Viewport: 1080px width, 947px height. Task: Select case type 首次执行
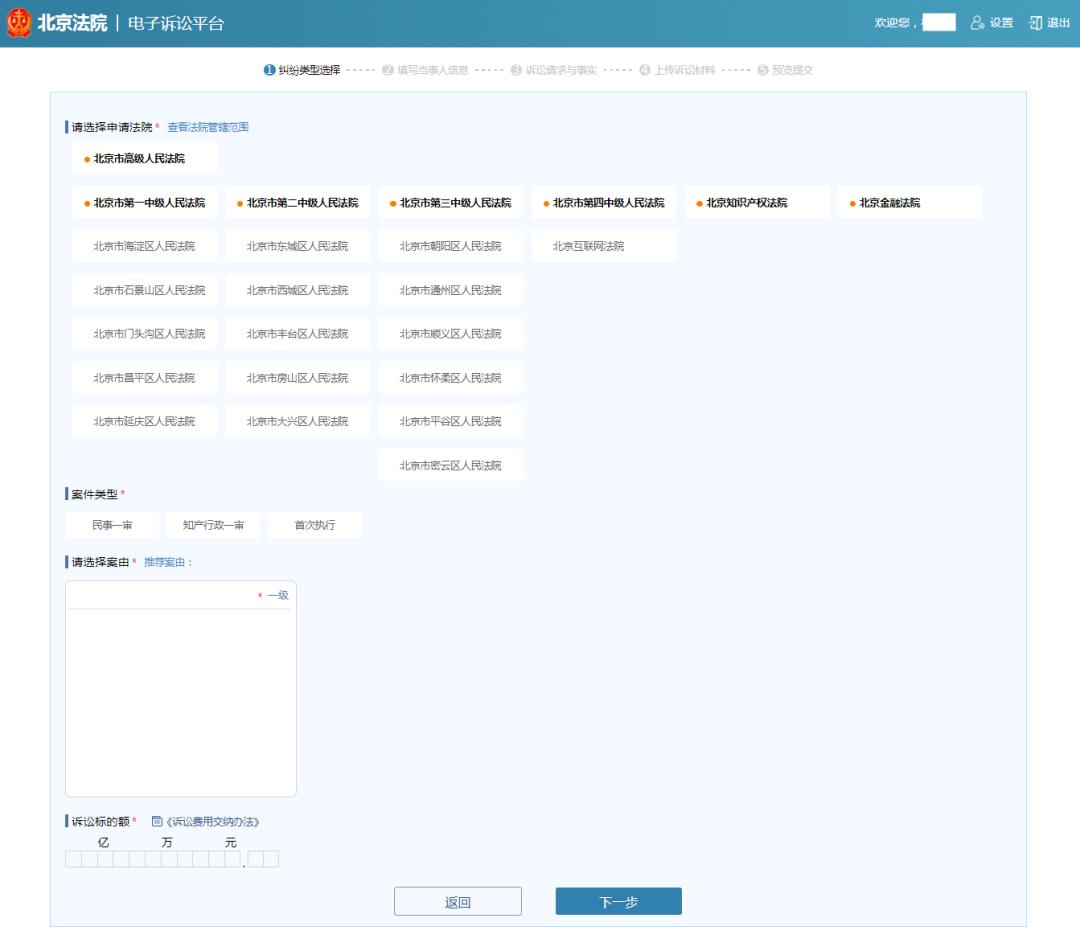315,525
